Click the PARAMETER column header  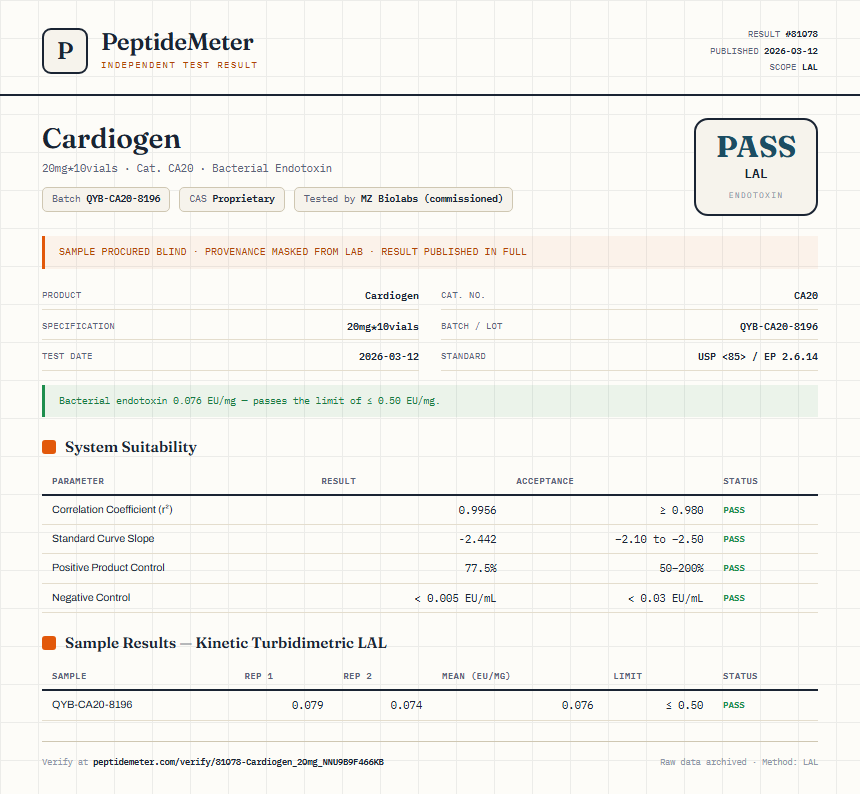click(x=78, y=481)
